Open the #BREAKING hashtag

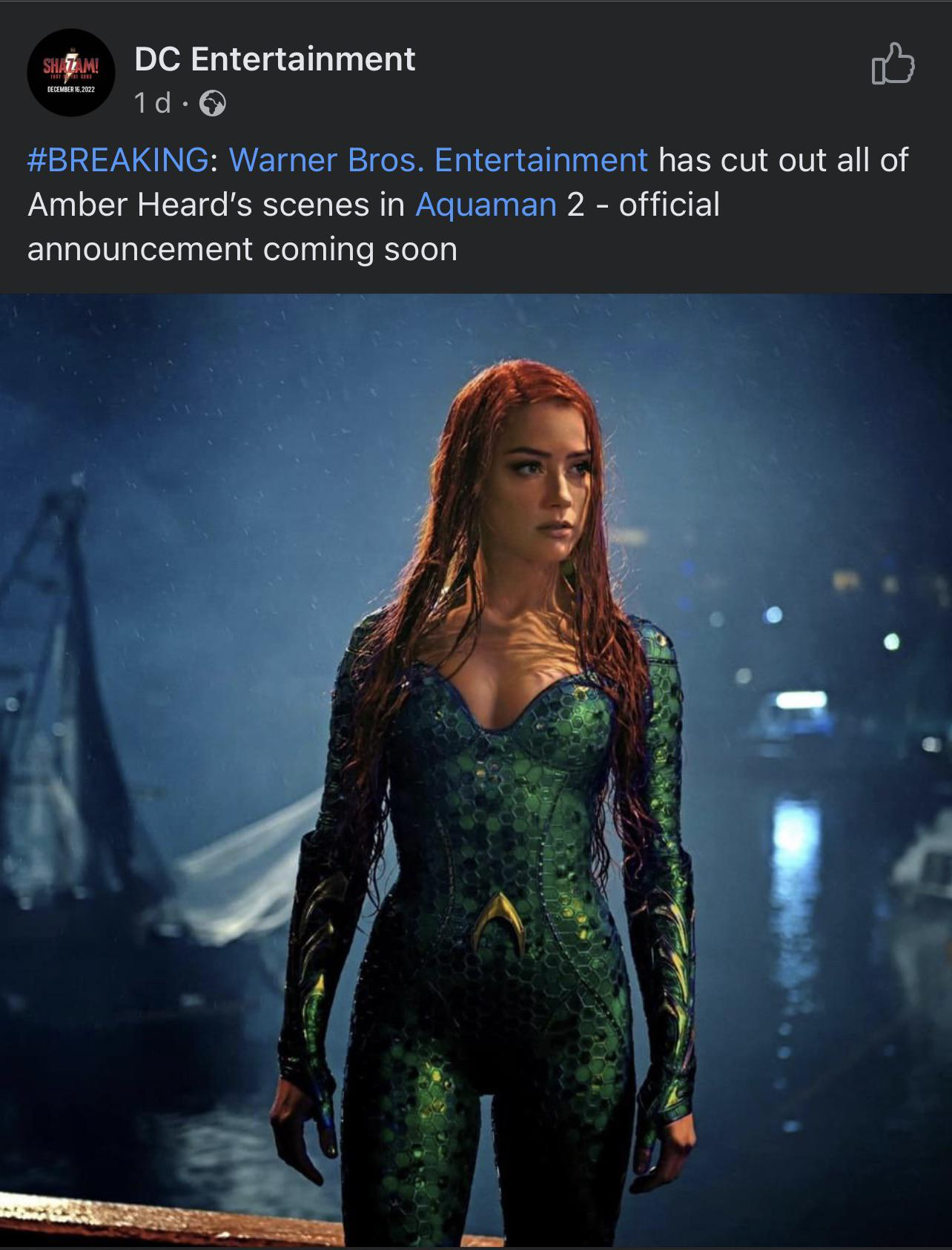click(117, 159)
